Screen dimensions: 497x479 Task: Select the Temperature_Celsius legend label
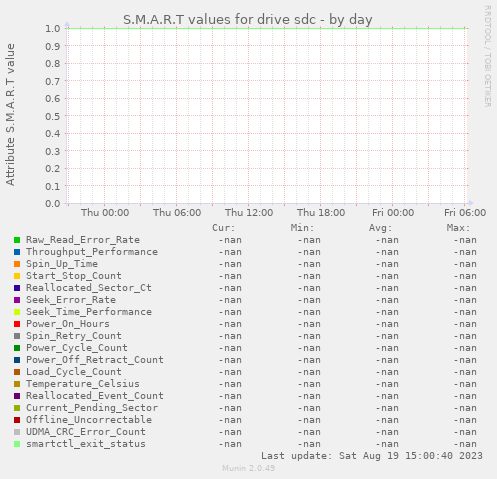(x=83, y=384)
